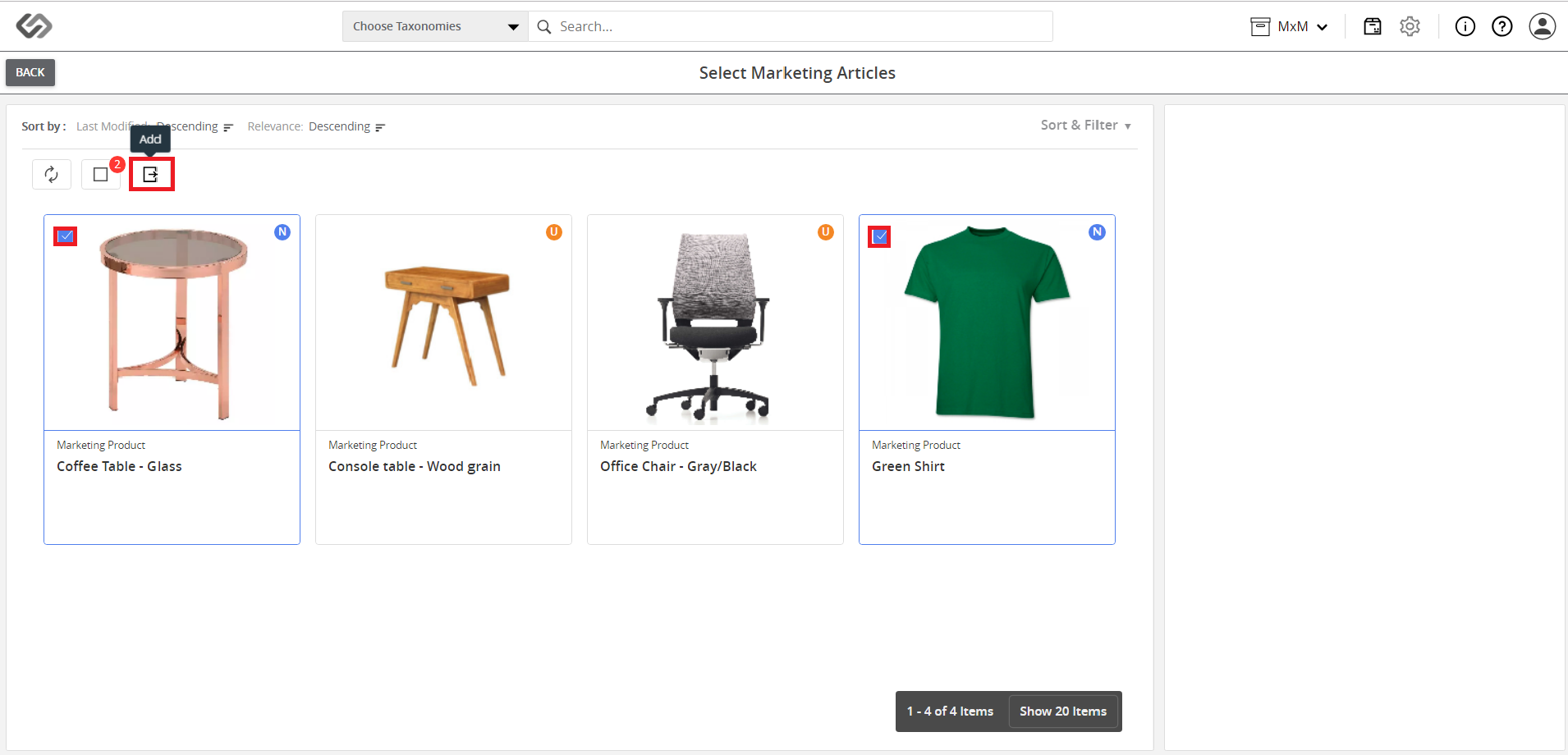
Task: Click the MxM archive box icon
Action: [x=1260, y=27]
